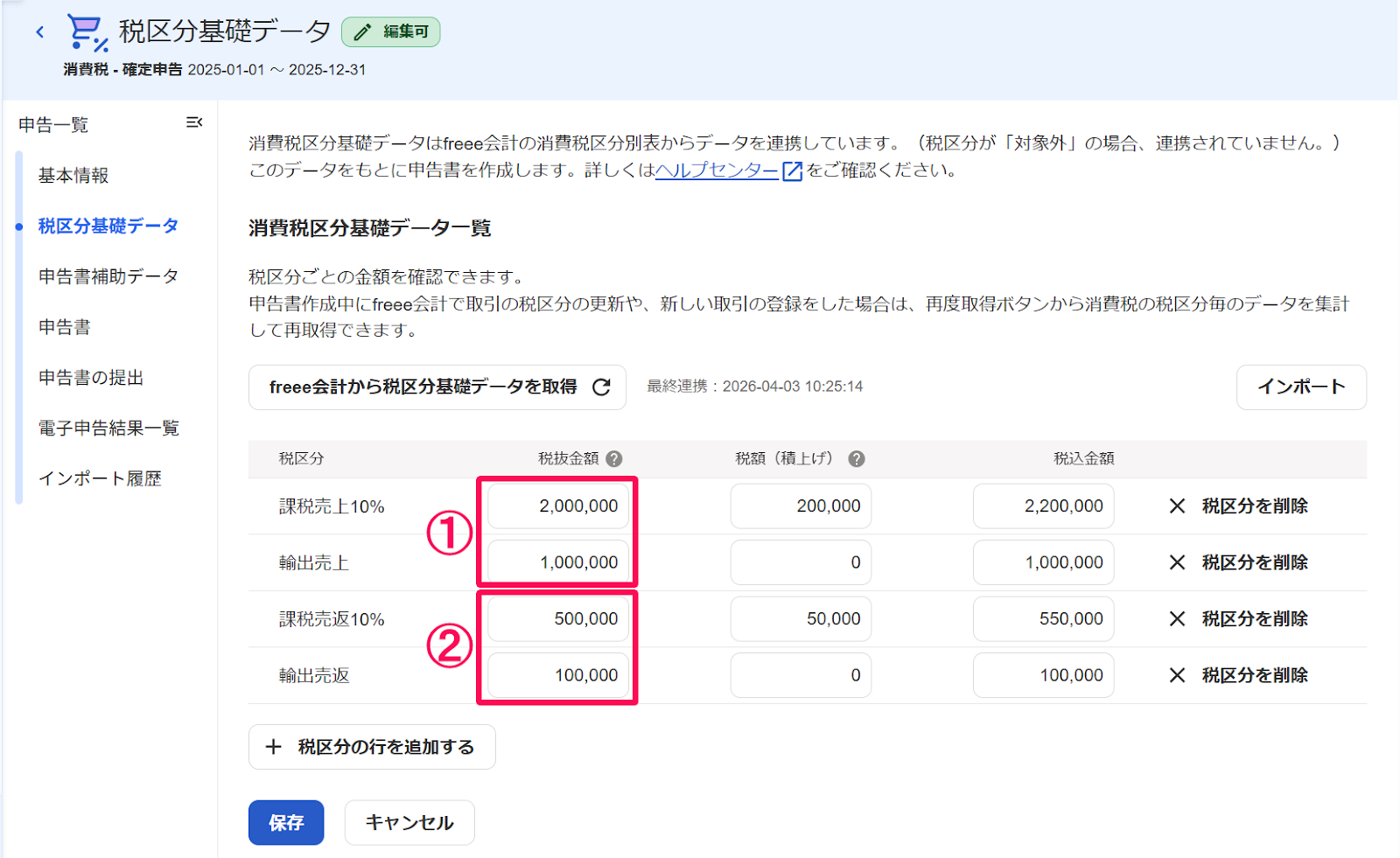The width and height of the screenshot is (1400, 858).
Task: Click 税抜金額 field for 輸出売上
Action: [x=558, y=562]
